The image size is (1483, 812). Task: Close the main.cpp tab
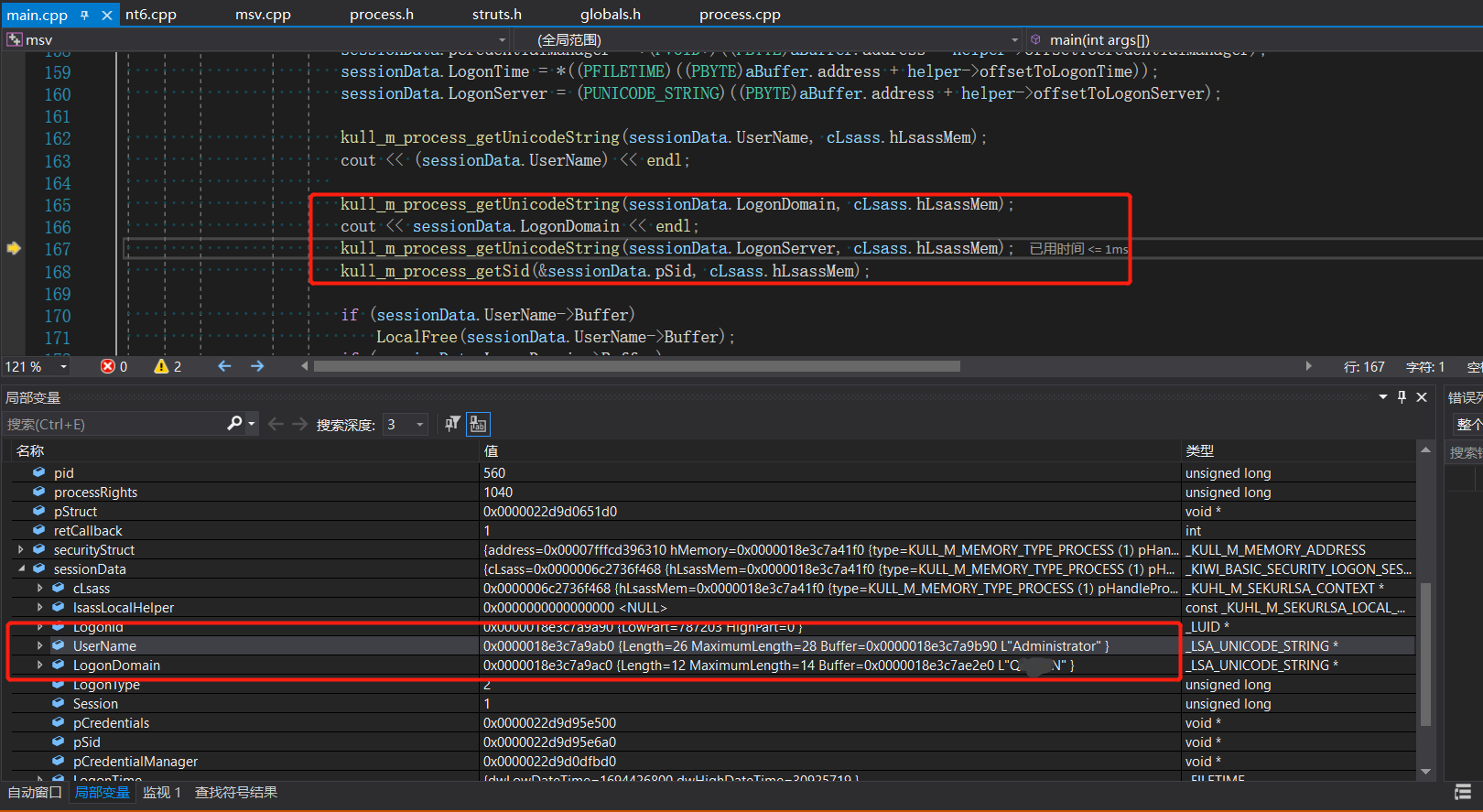(107, 15)
